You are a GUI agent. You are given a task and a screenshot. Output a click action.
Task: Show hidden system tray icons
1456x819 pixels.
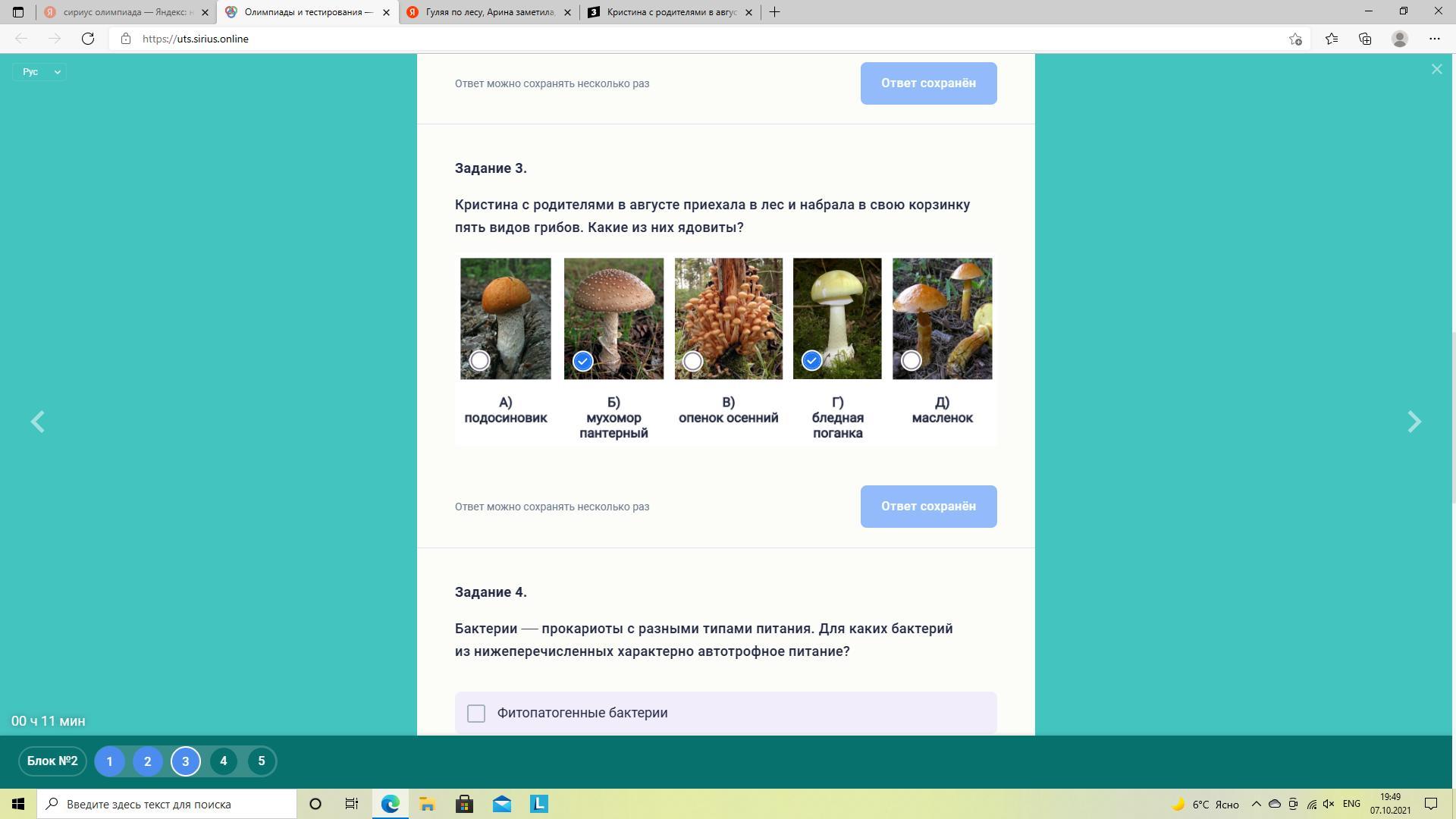pyautogui.click(x=1256, y=804)
